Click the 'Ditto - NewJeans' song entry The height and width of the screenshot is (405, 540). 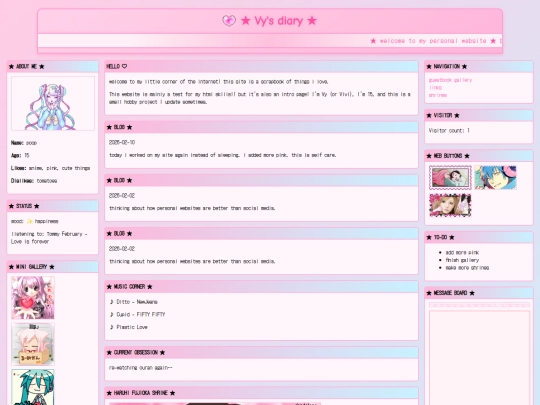[133, 302]
